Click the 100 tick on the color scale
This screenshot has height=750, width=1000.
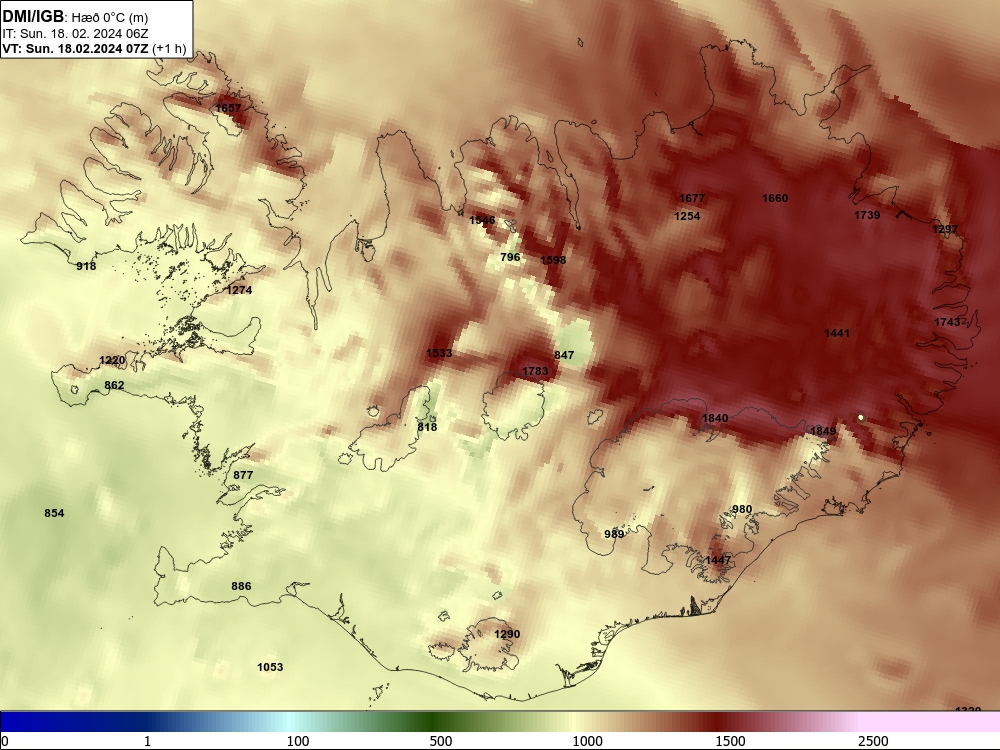pyautogui.click(x=298, y=741)
